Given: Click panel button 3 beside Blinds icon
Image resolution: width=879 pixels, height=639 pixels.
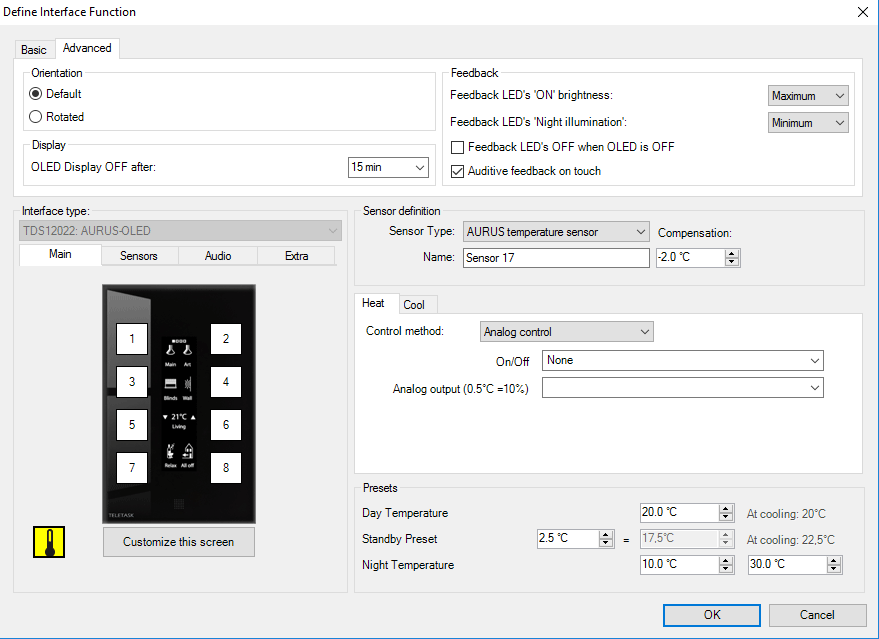Looking at the screenshot, I should click(x=132, y=382).
